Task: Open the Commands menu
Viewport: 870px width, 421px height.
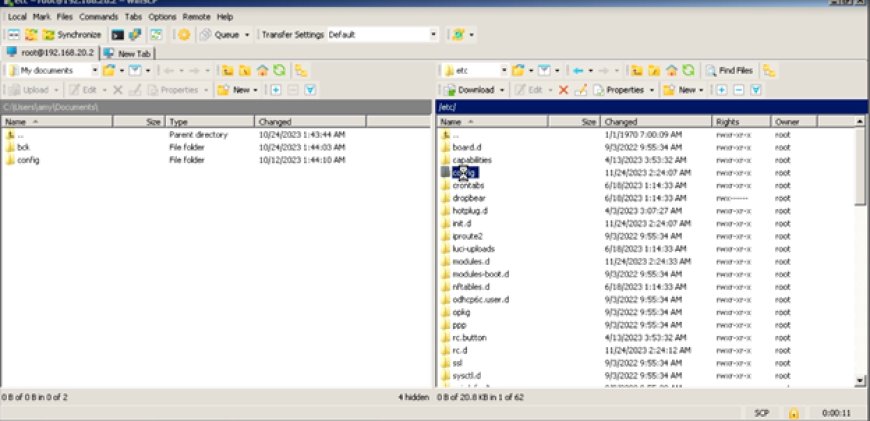Action: 98,17
